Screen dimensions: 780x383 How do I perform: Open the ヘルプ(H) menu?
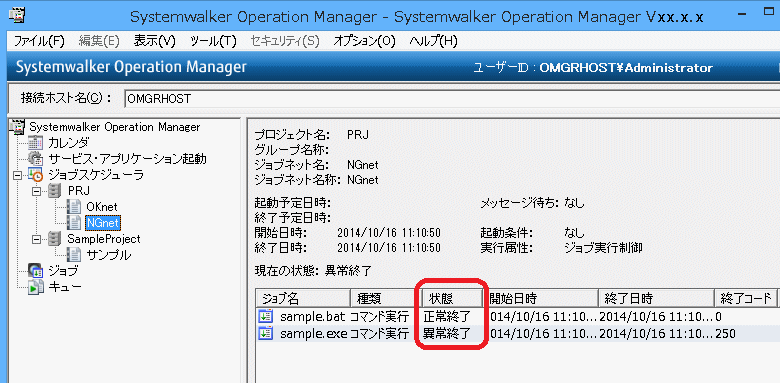pyautogui.click(x=433, y=41)
